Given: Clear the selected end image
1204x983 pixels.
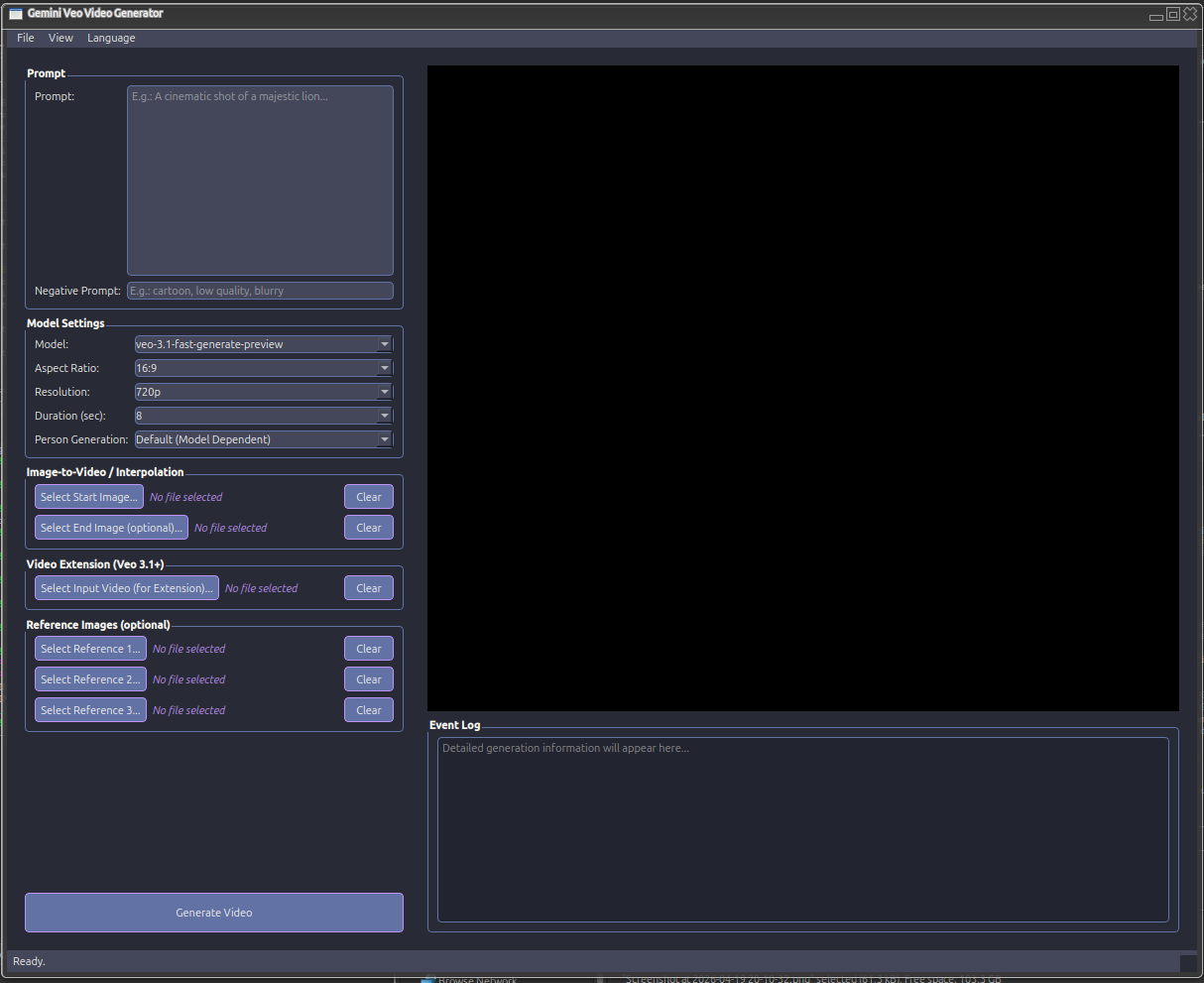Looking at the screenshot, I should [369, 528].
